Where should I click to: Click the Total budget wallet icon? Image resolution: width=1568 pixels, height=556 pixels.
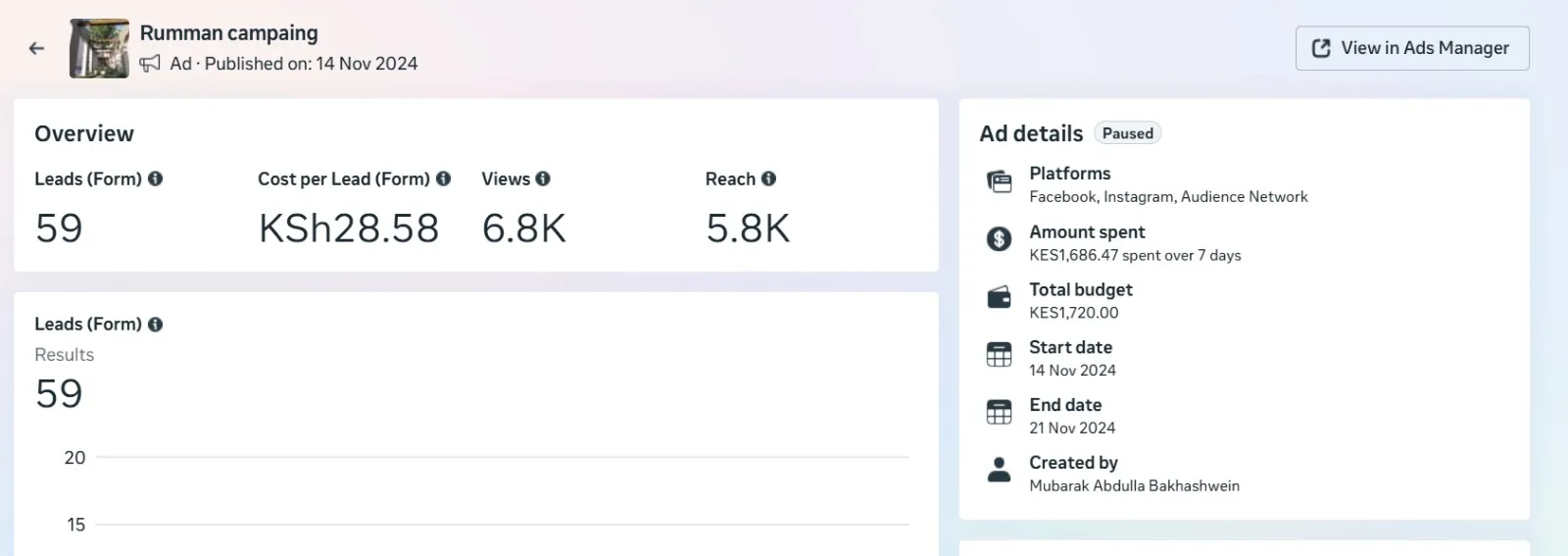coord(999,296)
